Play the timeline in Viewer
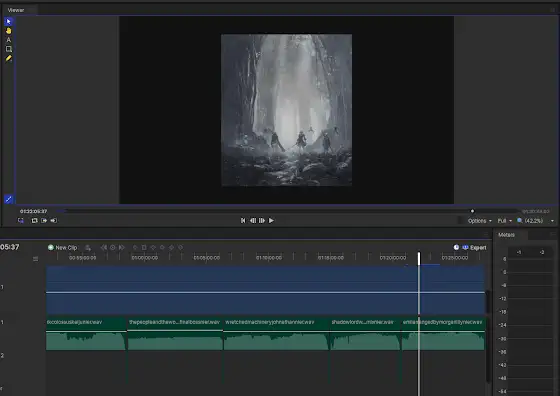This screenshot has width=560, height=396. pos(271,221)
